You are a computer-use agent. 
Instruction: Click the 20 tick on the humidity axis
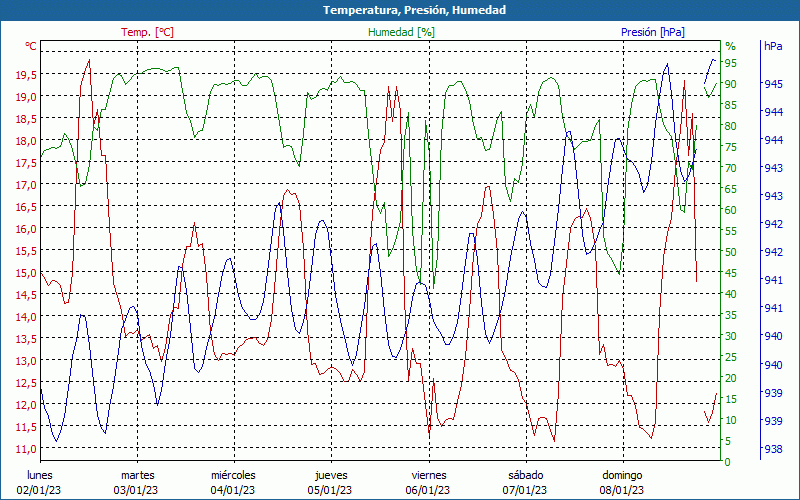[730, 378]
